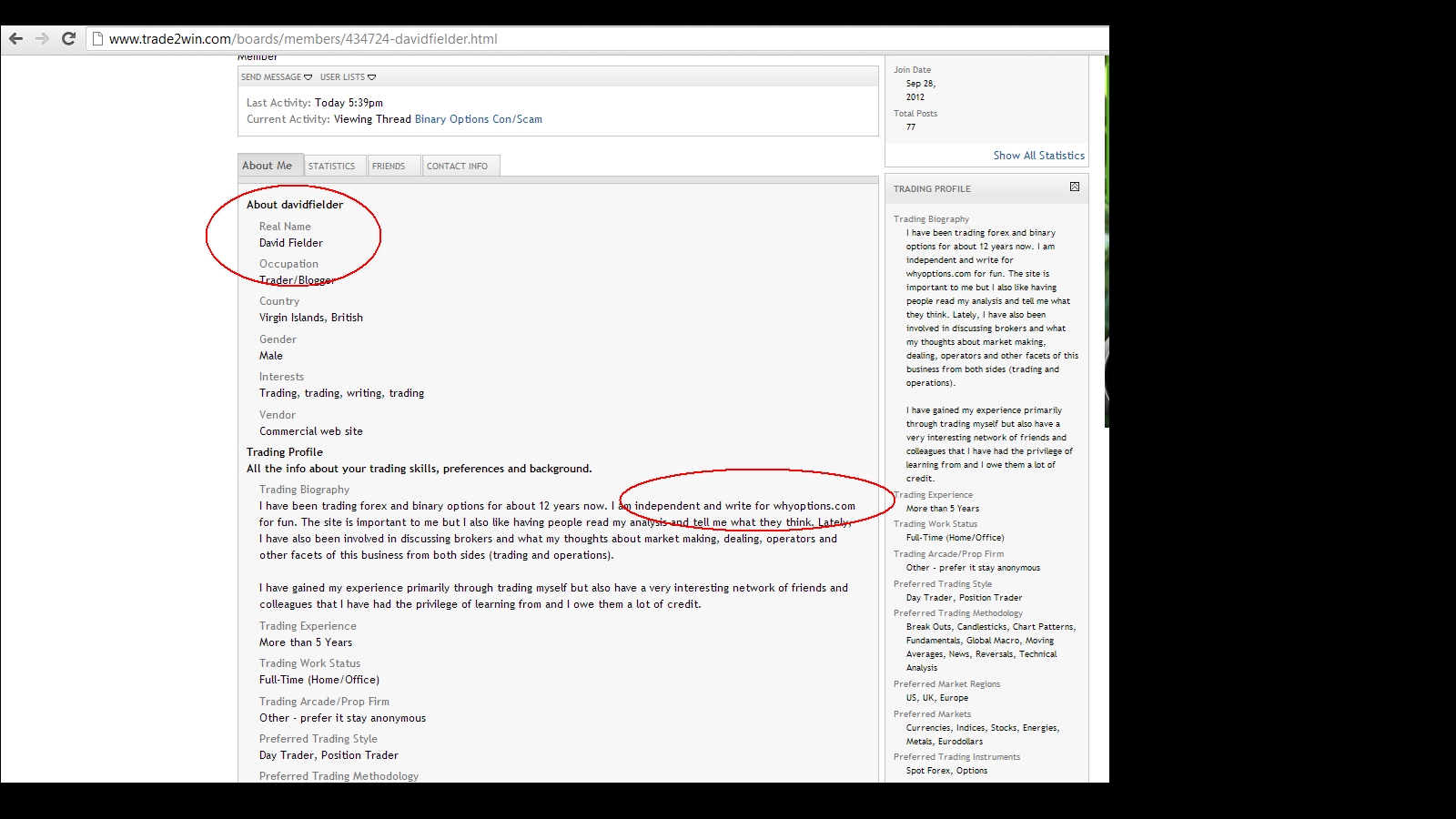
Task: Click the 'Trader/Blogger' occupation text
Action: [297, 280]
